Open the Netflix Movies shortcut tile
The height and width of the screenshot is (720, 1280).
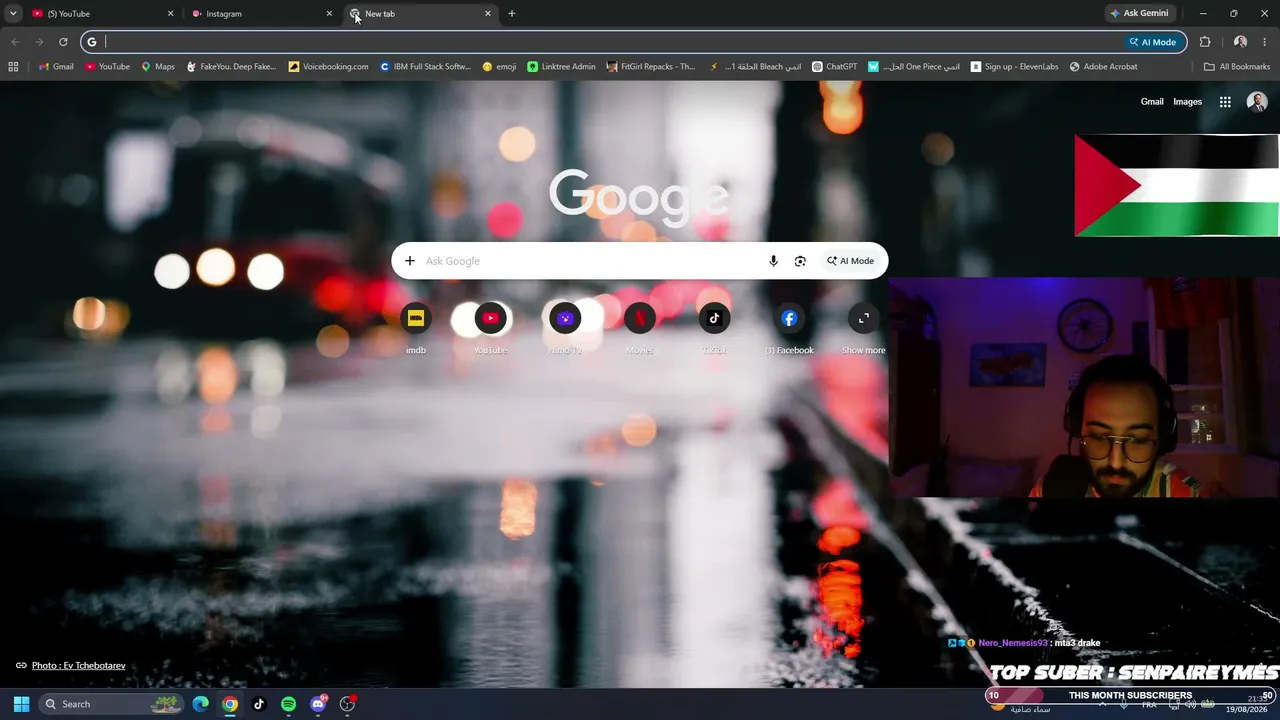[x=639, y=328]
